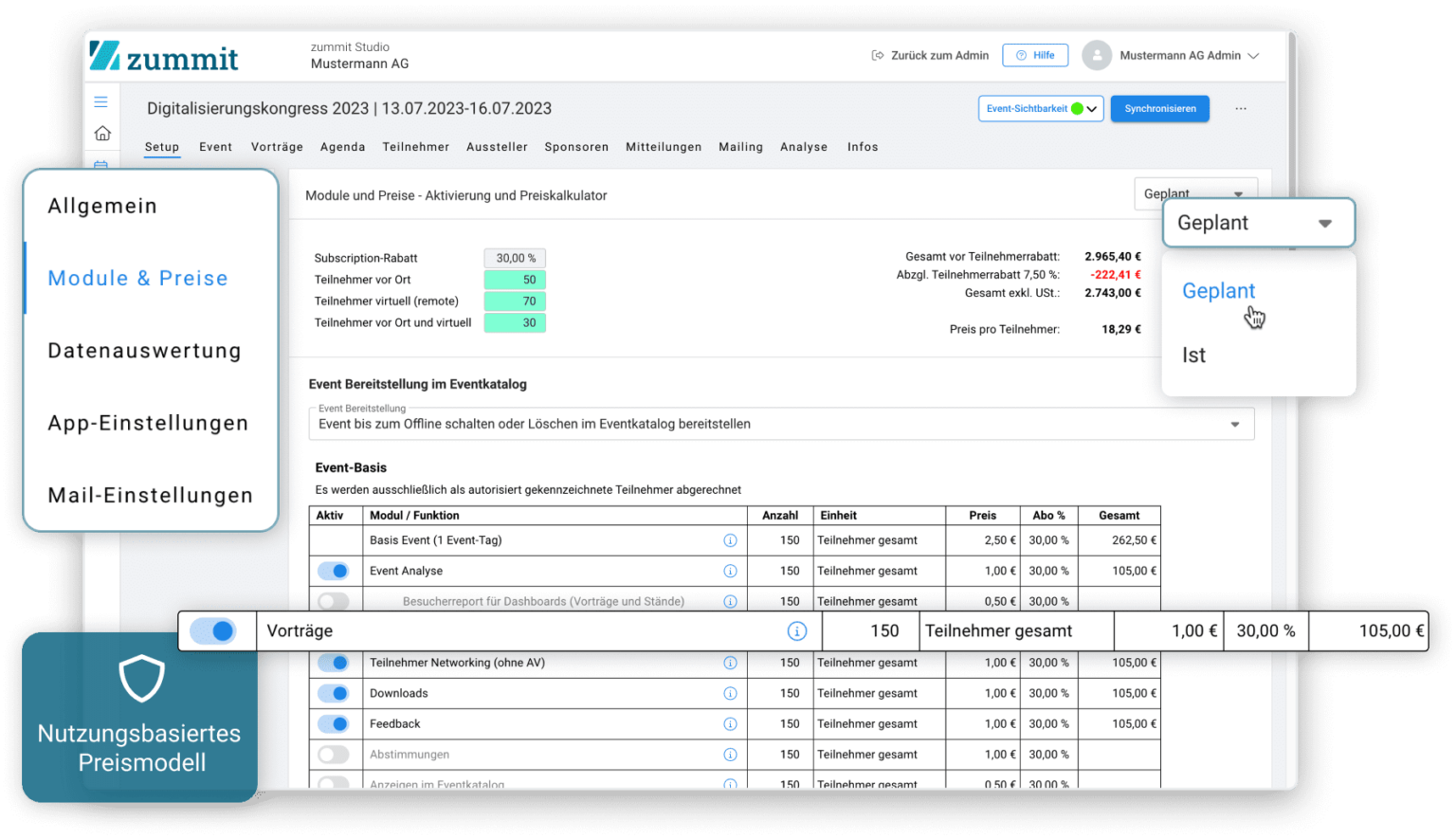Image resolution: width=1456 pixels, height=839 pixels.
Task: Click Zurück zum Admin
Action: 930,55
